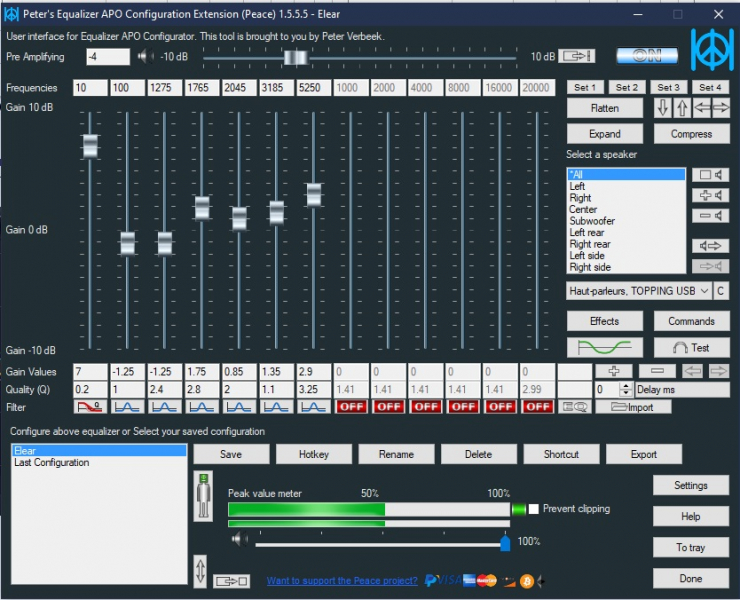
Task: Click the remove speaker minus icon
Action: [710, 216]
